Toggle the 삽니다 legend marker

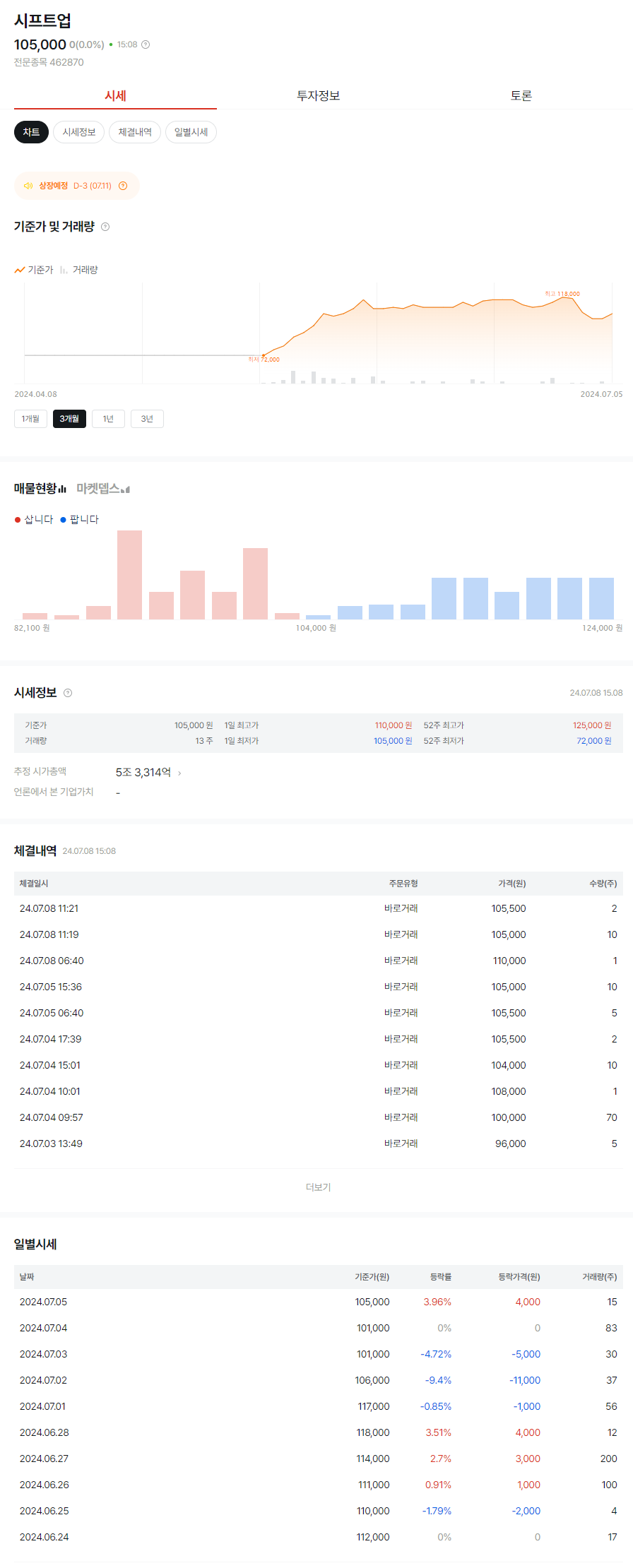tap(18, 520)
